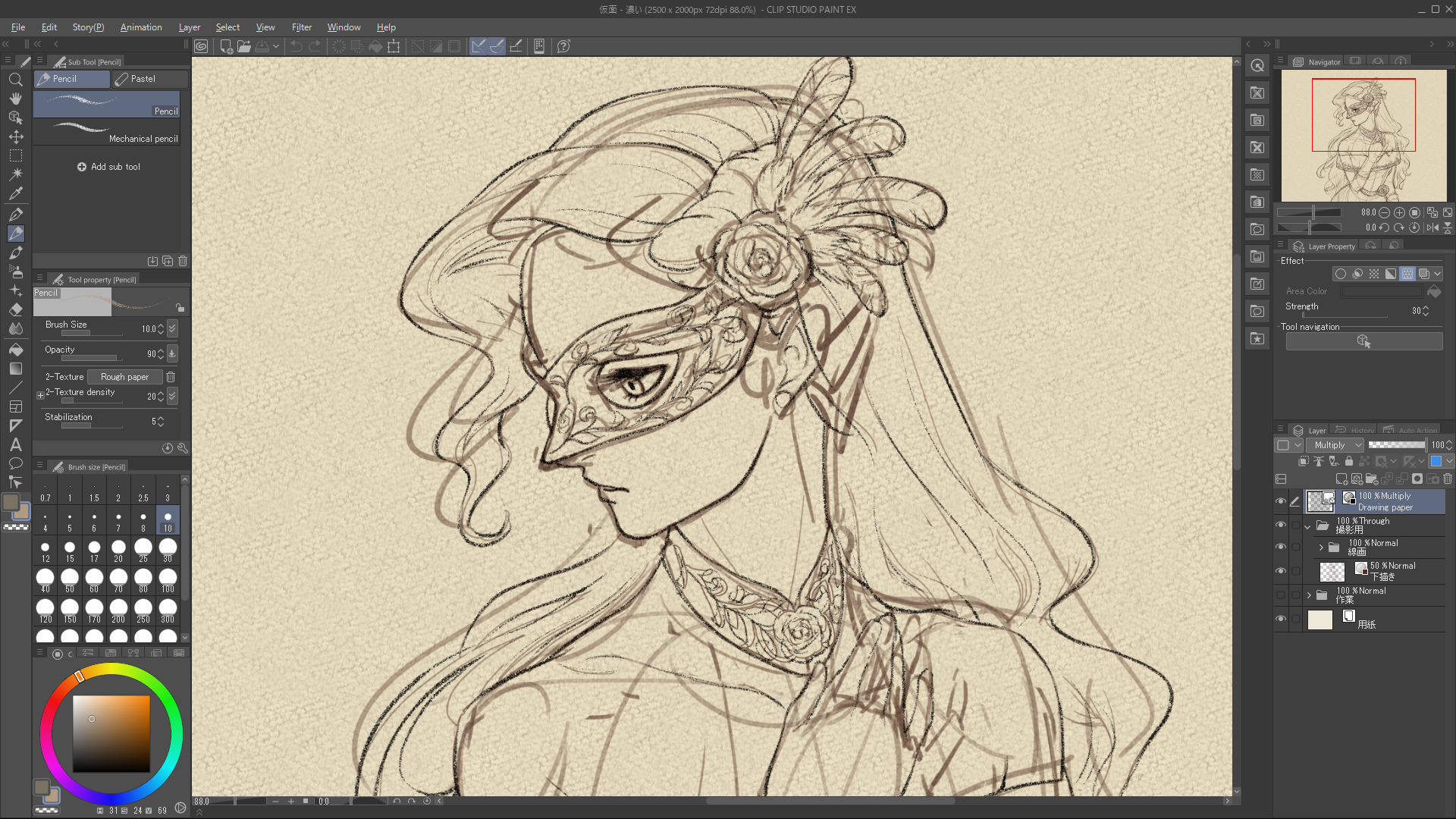Select the Fill bucket tool
The image size is (1456, 819).
[x=15, y=350]
